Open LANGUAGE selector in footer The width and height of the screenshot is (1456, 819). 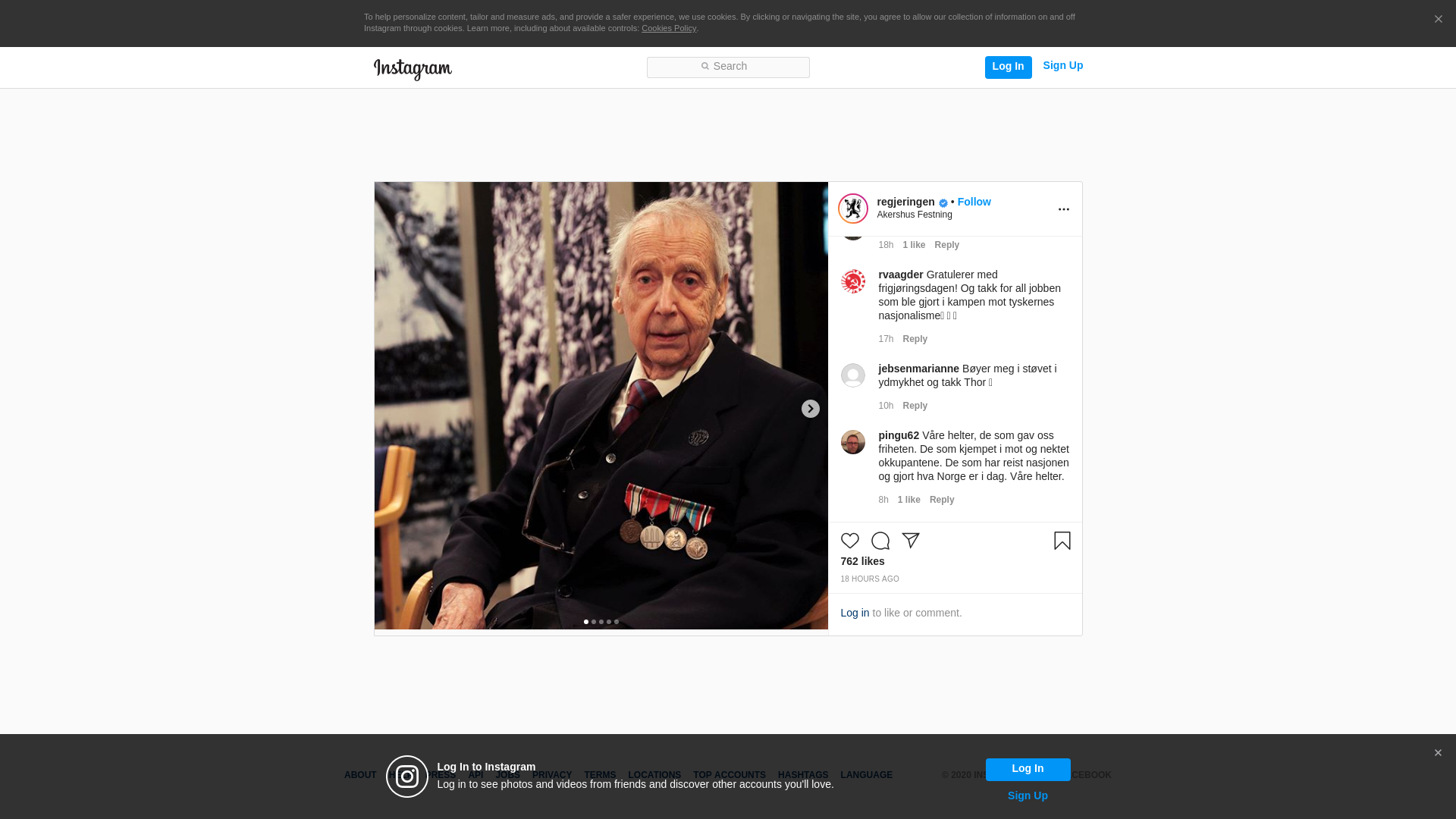[x=866, y=775]
